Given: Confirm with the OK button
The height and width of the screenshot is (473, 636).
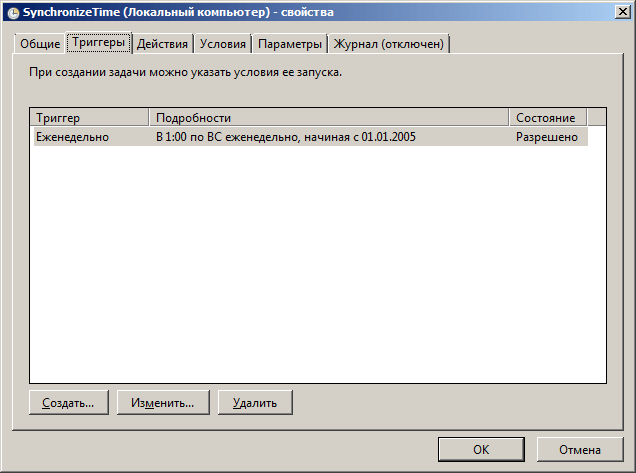Looking at the screenshot, I should coord(481,449).
